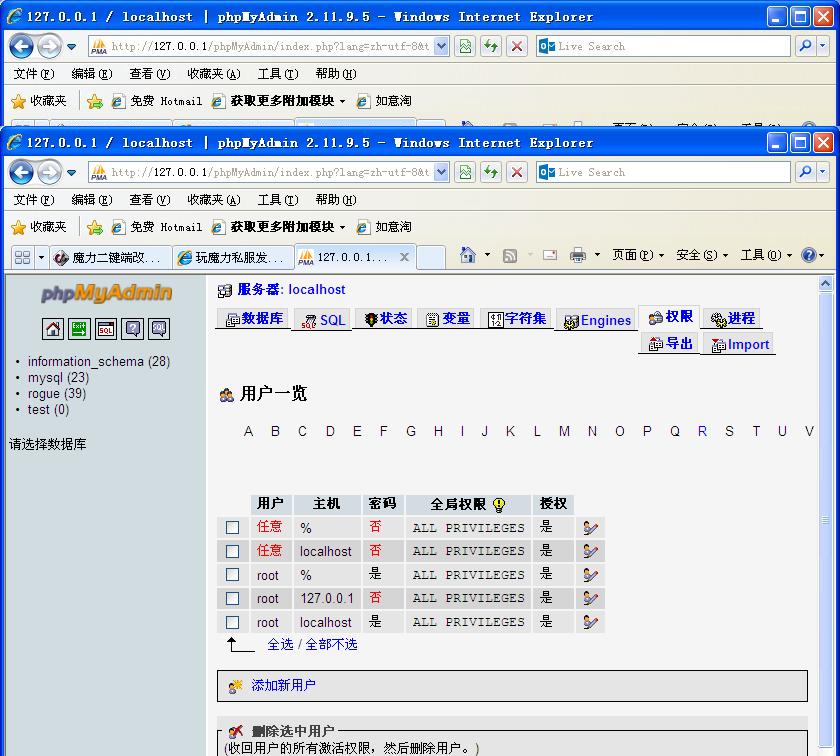Open the MySQL SQL documentation icon
The image size is (840, 756).
(159, 328)
